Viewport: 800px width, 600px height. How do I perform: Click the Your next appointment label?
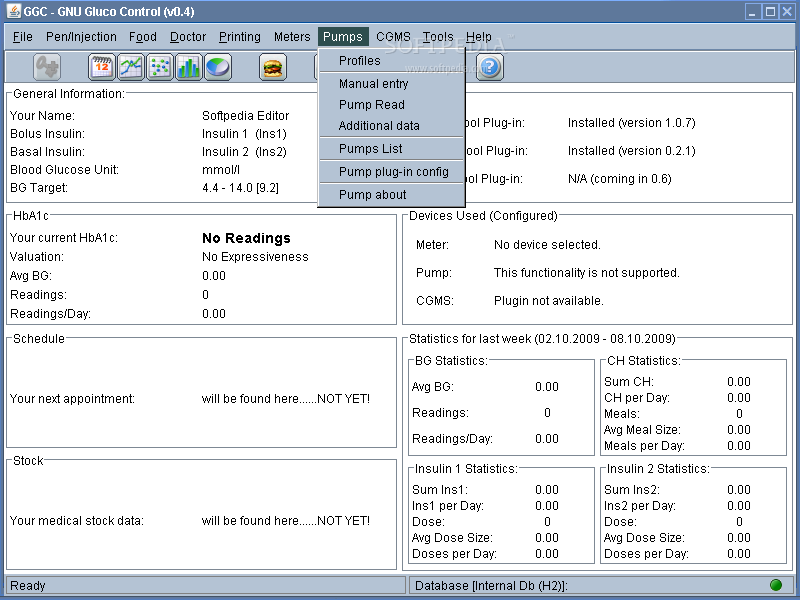coord(72,399)
